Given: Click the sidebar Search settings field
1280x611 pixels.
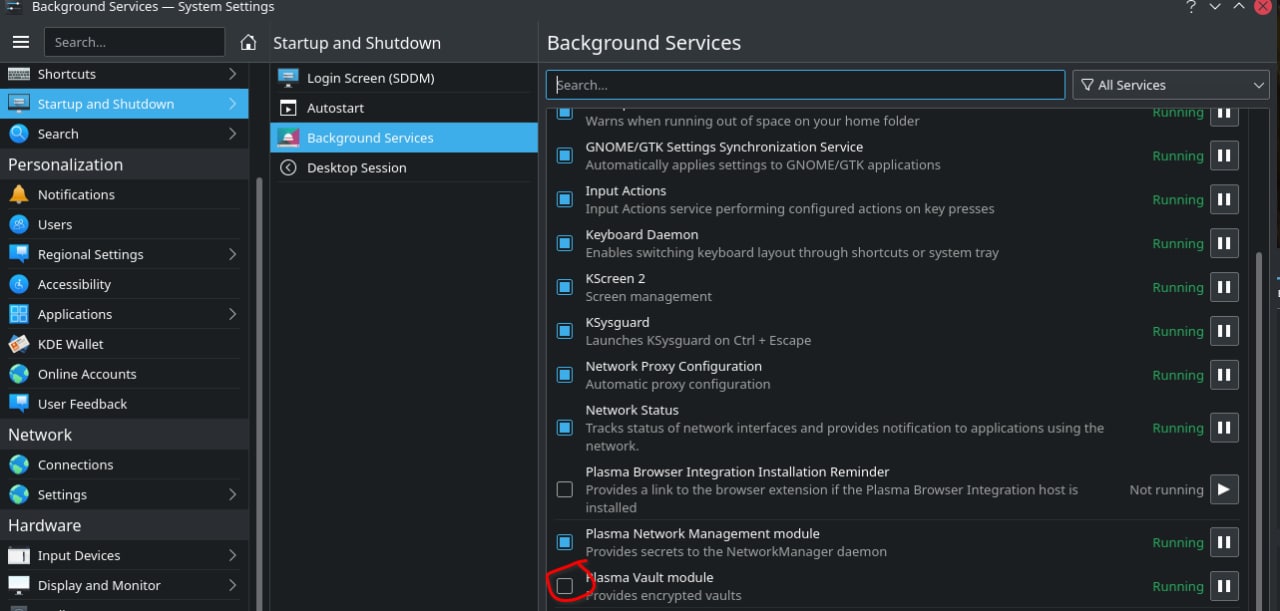Looking at the screenshot, I should click(x=134, y=42).
